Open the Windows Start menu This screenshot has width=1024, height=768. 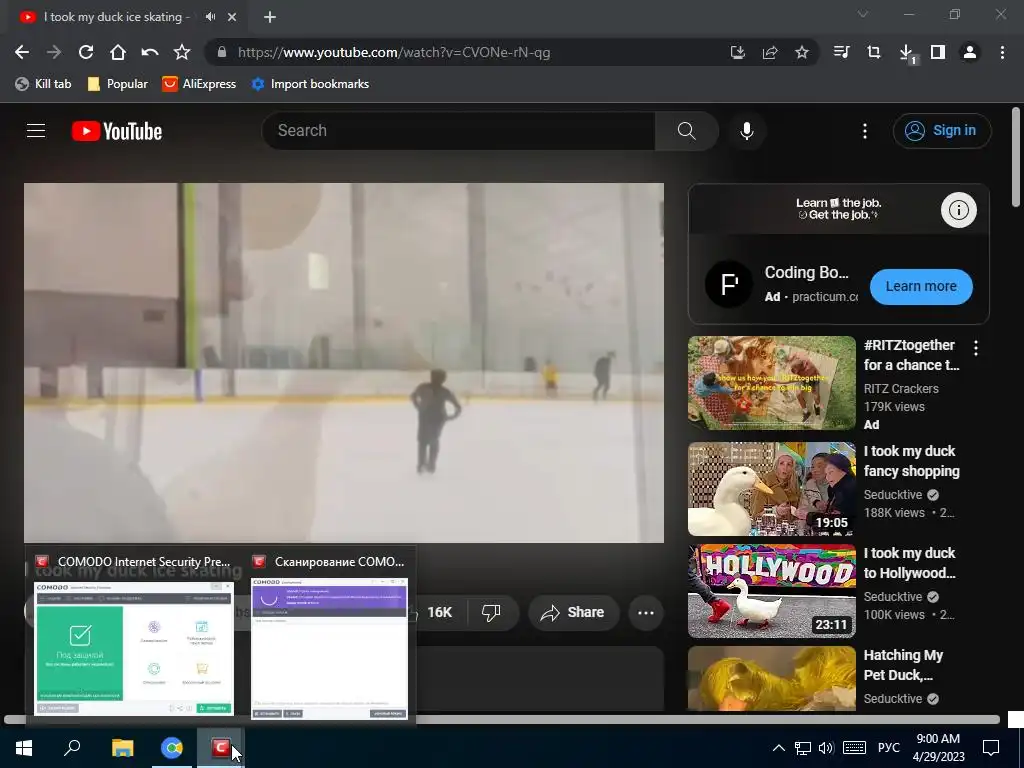(24, 748)
